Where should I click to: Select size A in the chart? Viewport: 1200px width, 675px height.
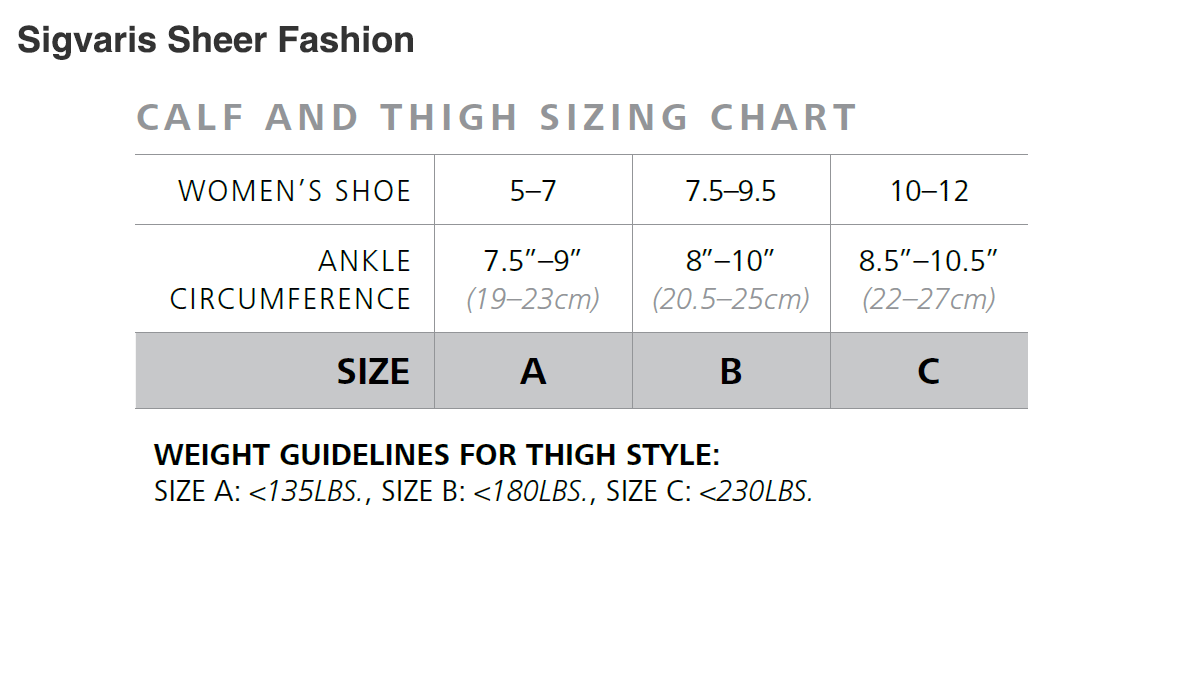533,372
